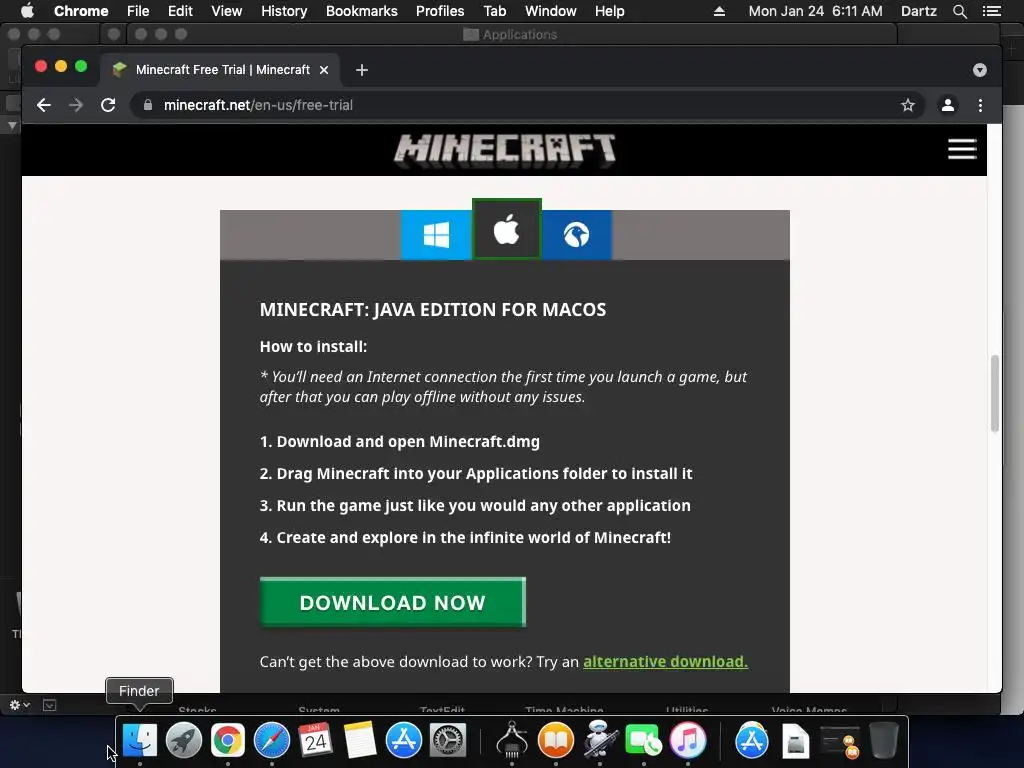Open Chrome's tab search dropdown arrow

pos(980,70)
